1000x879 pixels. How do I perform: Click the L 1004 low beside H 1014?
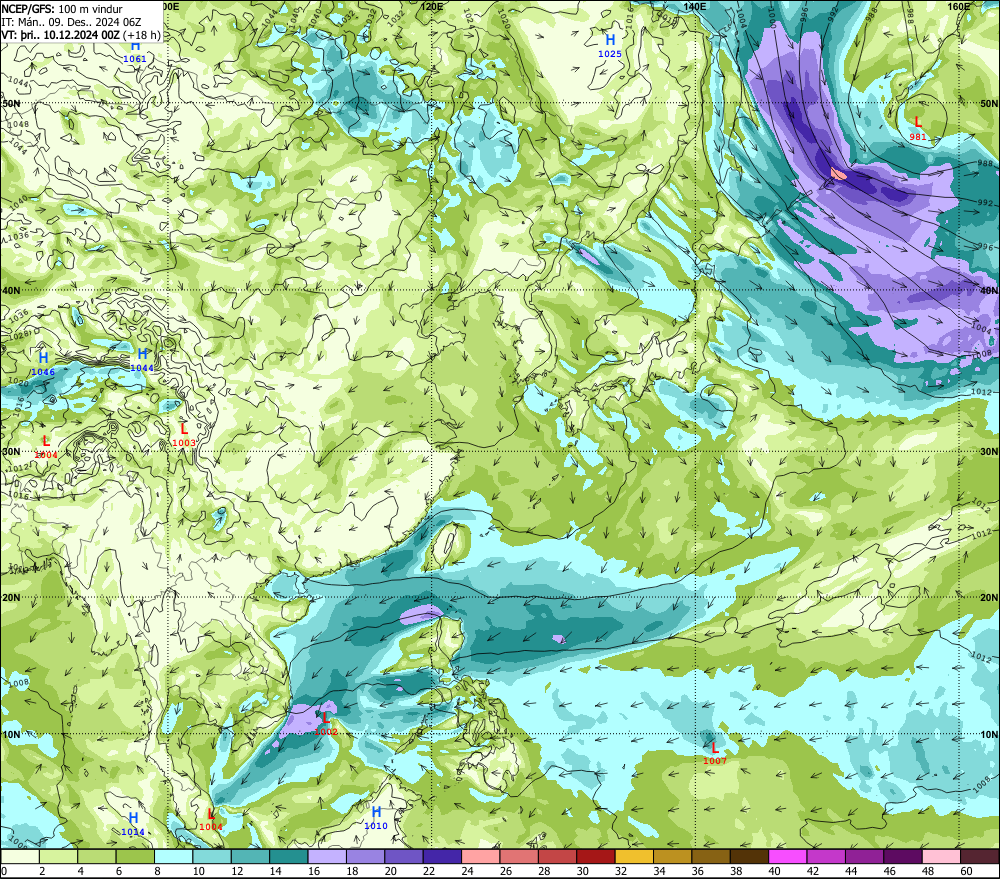click(x=211, y=820)
